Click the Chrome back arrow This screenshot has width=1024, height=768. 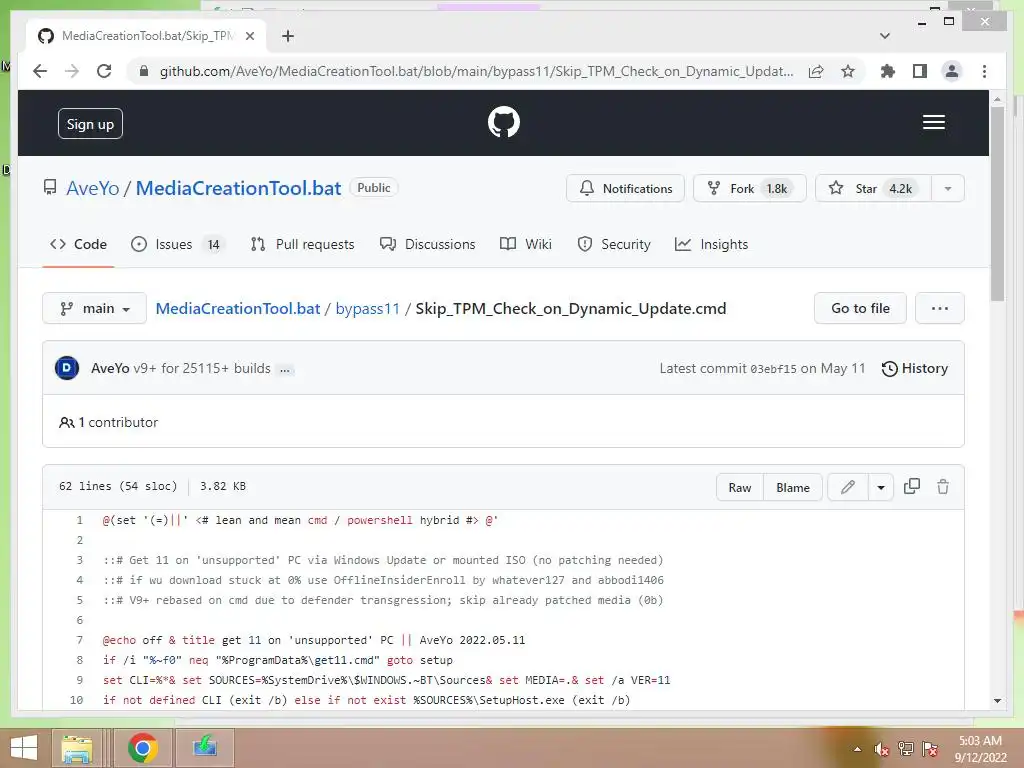[40, 71]
